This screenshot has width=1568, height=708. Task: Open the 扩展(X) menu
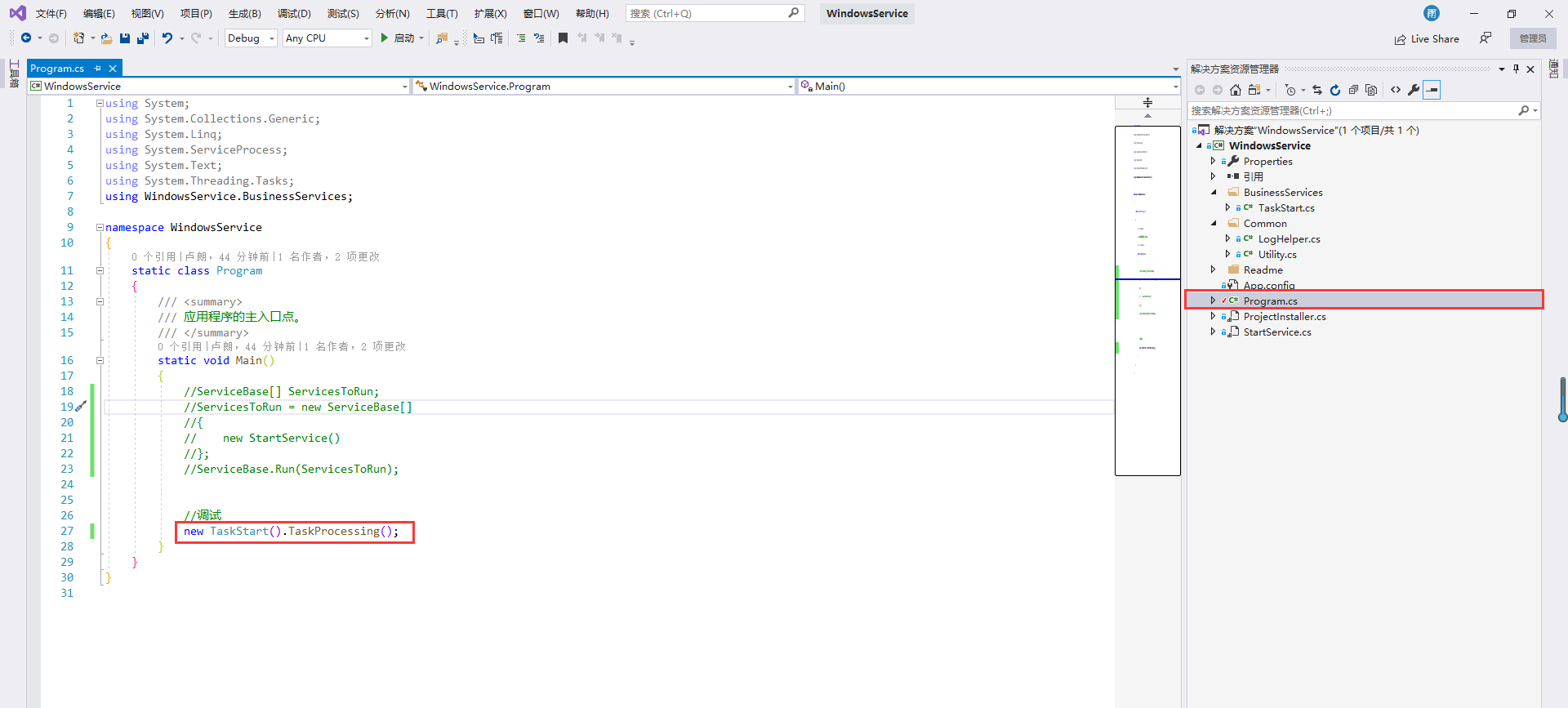(x=490, y=13)
